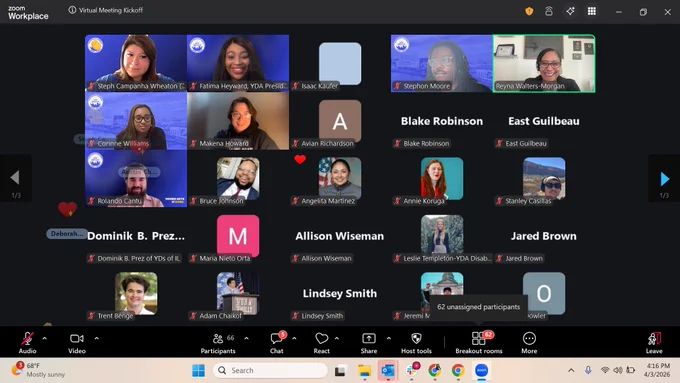Open the taskbar clock showing 4:16 PM
This screenshot has width=680, height=383.
tap(657, 370)
